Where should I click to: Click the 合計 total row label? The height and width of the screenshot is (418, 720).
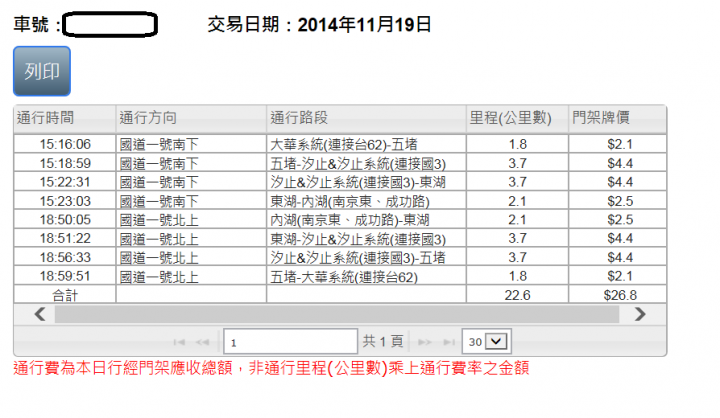(65, 295)
